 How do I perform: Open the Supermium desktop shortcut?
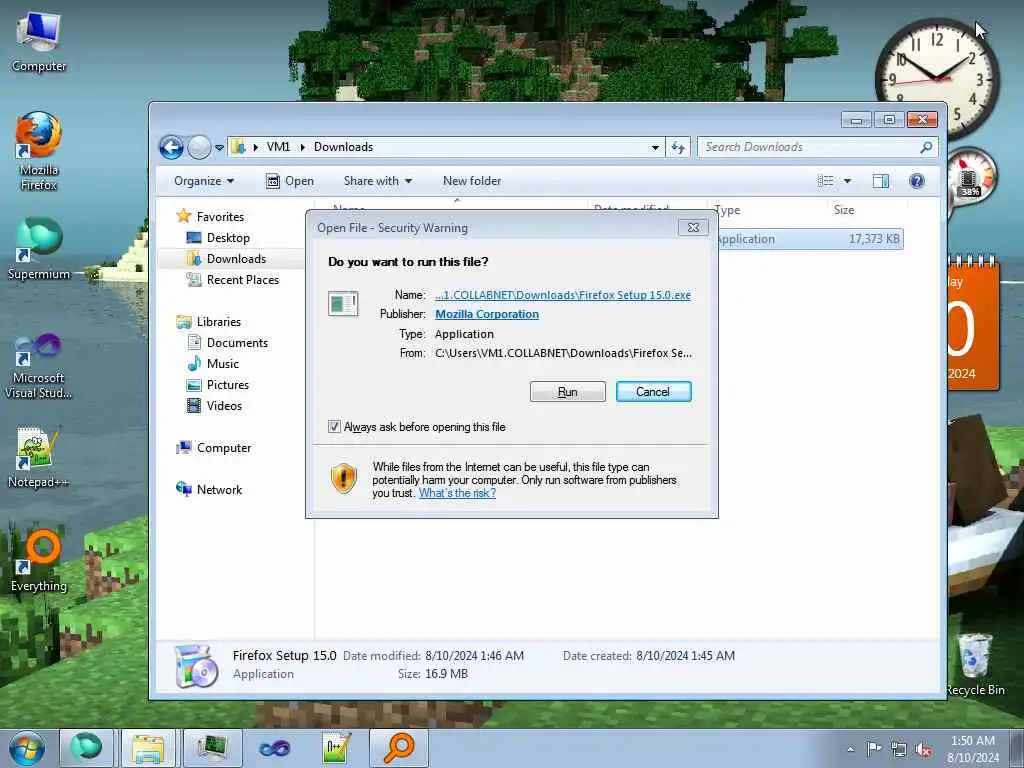click(x=39, y=249)
